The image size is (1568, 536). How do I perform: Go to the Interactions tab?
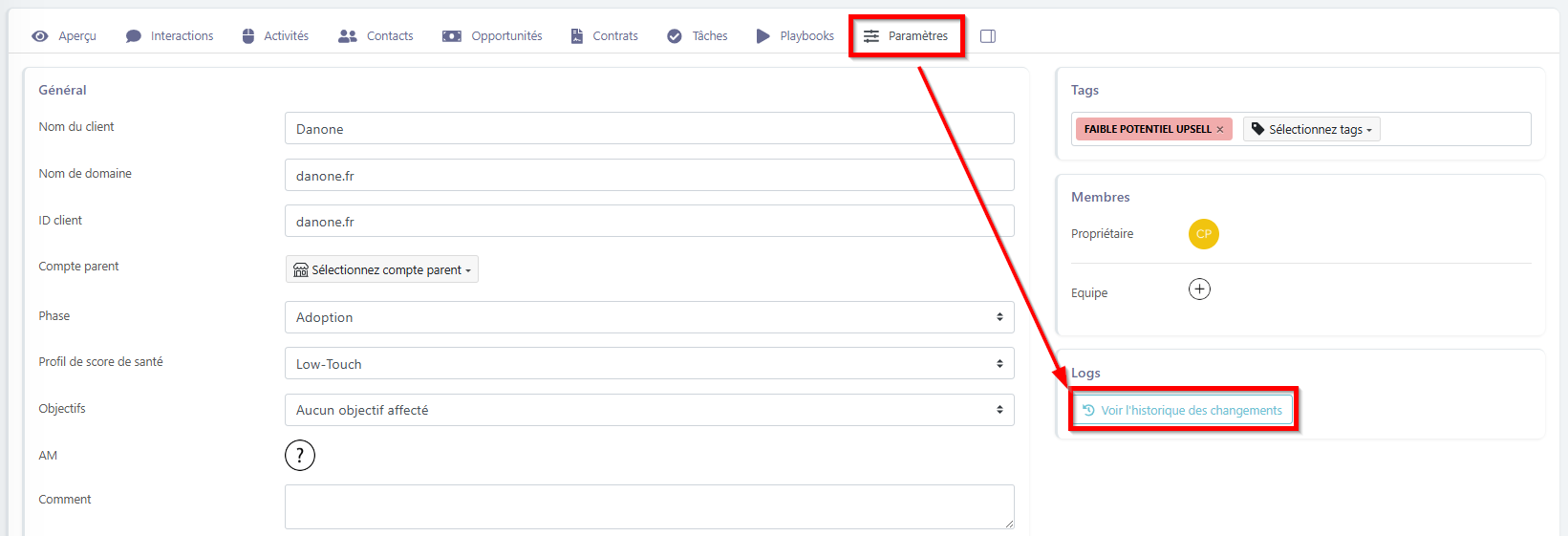click(170, 36)
